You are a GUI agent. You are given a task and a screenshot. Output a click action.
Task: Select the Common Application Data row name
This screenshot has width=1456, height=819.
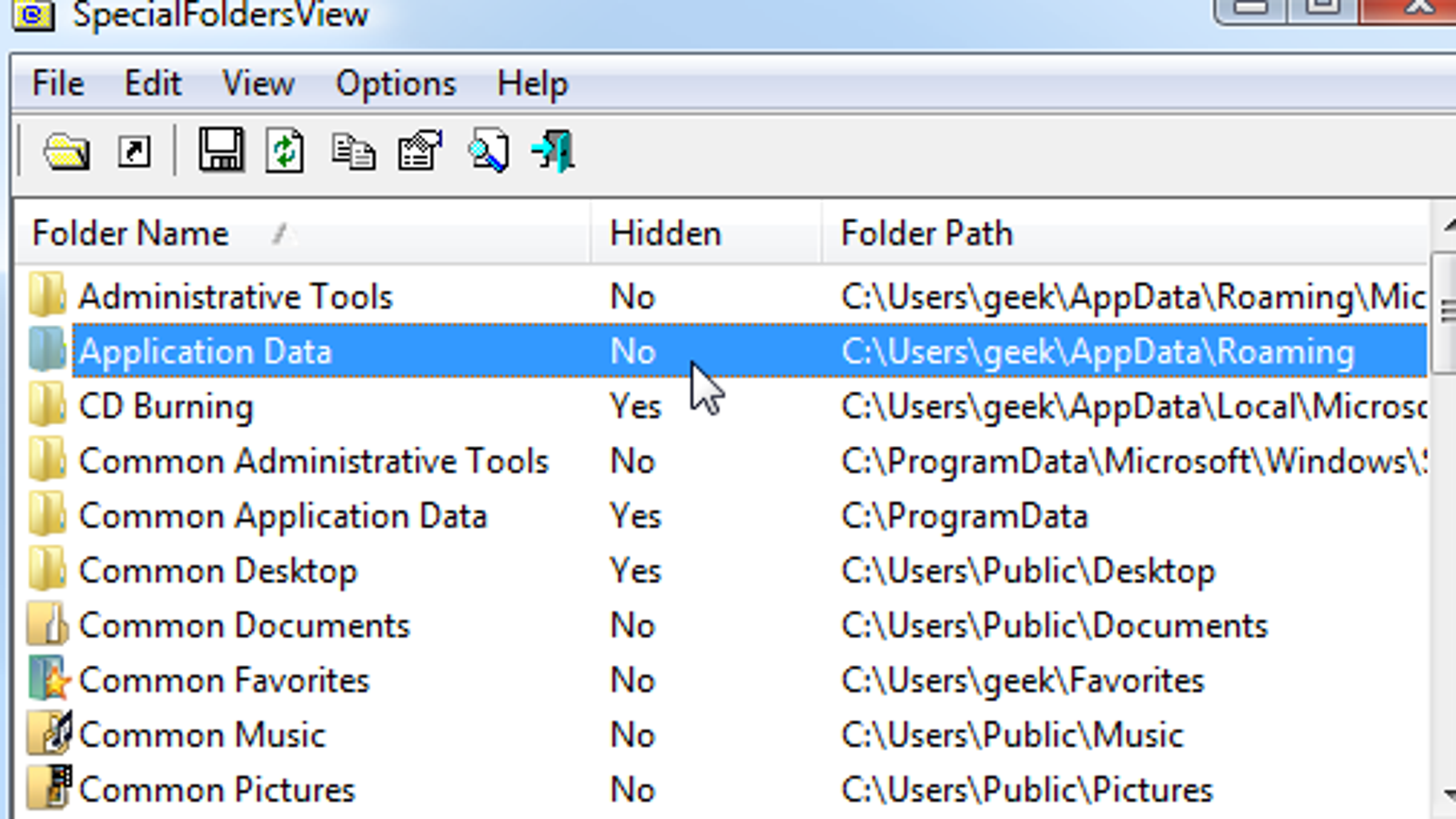283,517
